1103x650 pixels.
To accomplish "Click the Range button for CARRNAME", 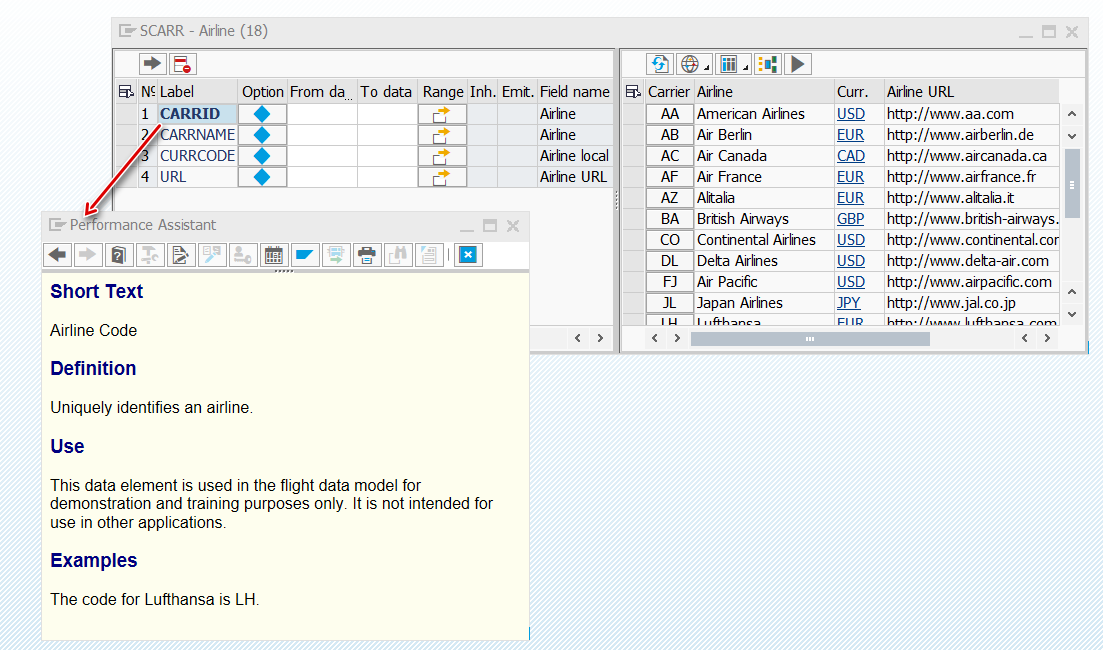I will tap(442, 135).
